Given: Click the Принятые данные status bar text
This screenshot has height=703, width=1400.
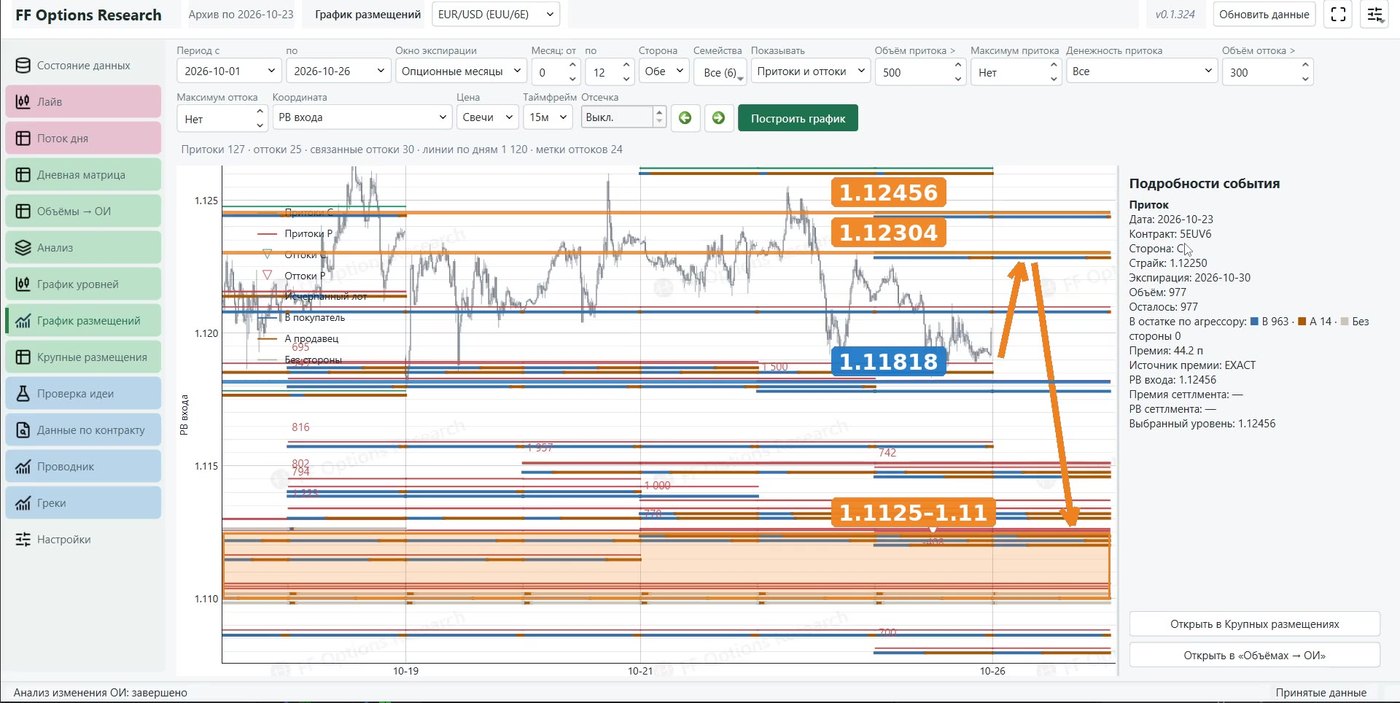Looking at the screenshot, I should click(1320, 692).
